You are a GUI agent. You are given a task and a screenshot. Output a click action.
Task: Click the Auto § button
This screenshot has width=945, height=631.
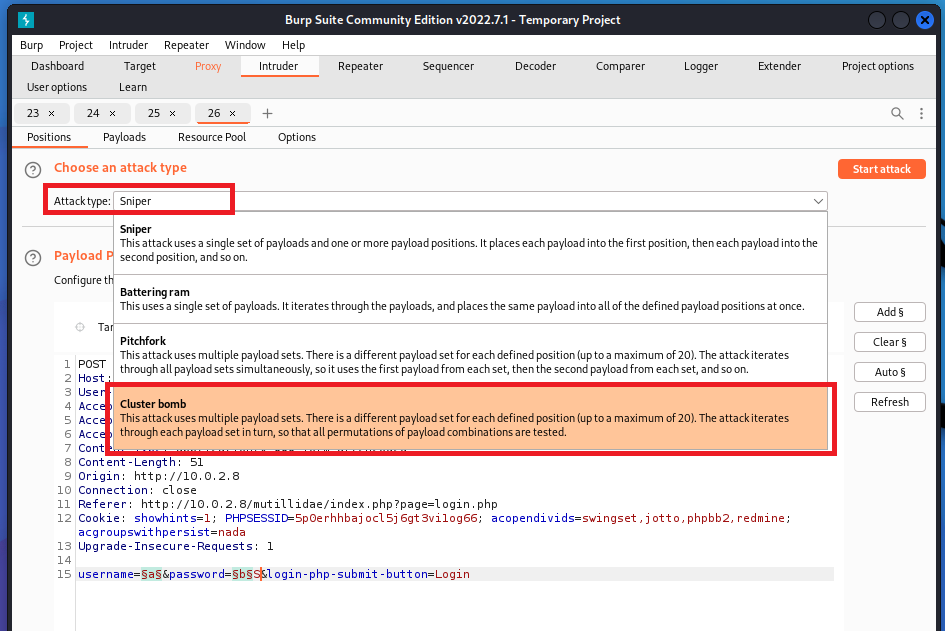(890, 372)
